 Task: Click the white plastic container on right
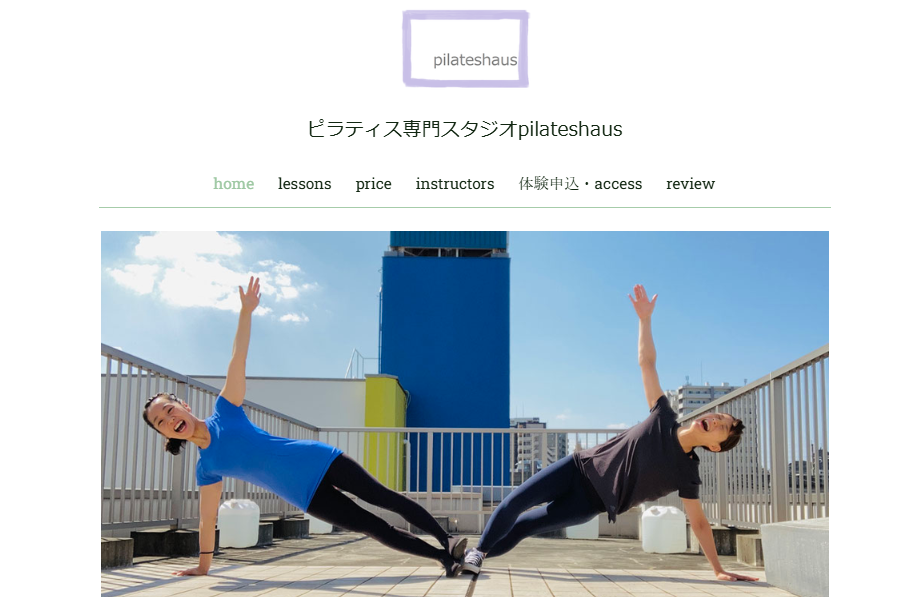[663, 529]
